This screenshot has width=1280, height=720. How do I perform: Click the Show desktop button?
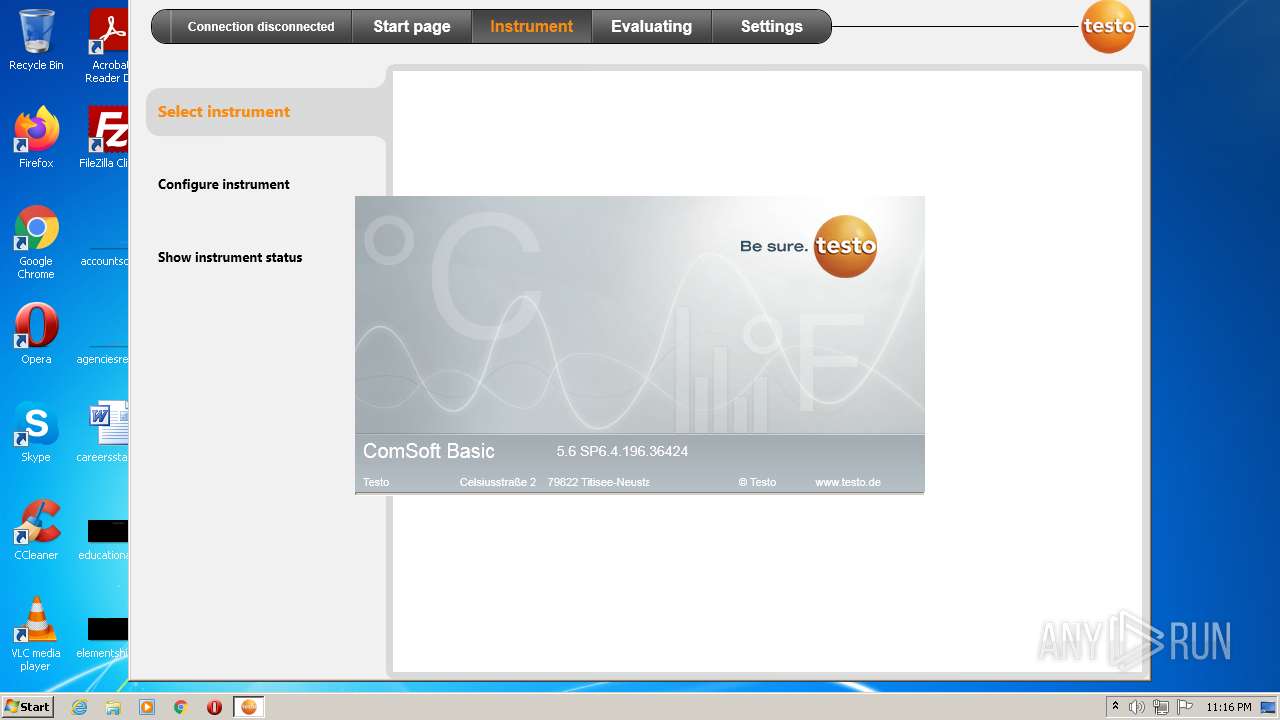[1269, 707]
